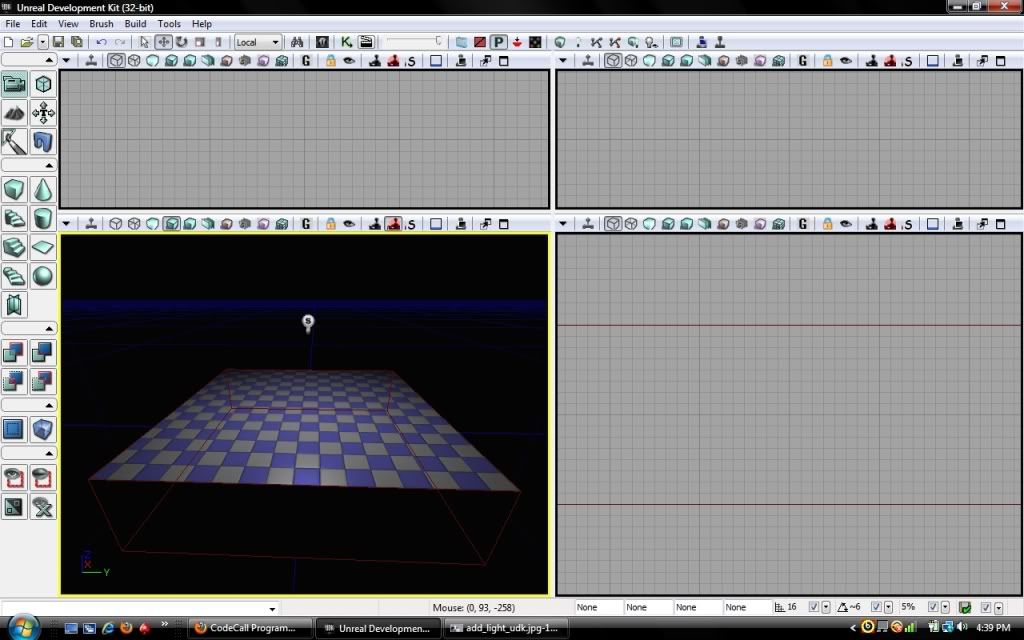Open the Kismet editor (green K icon)

tap(346, 42)
